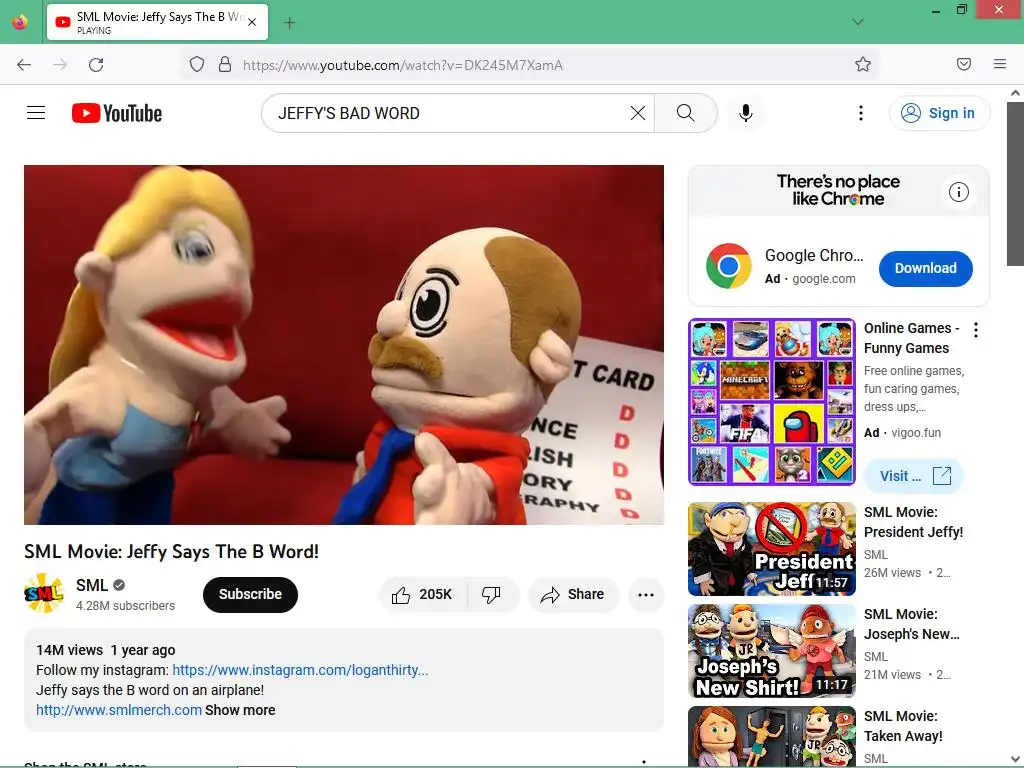Click the Google Chrome logo in ad
The height and width of the screenshot is (768, 1024).
click(729, 266)
